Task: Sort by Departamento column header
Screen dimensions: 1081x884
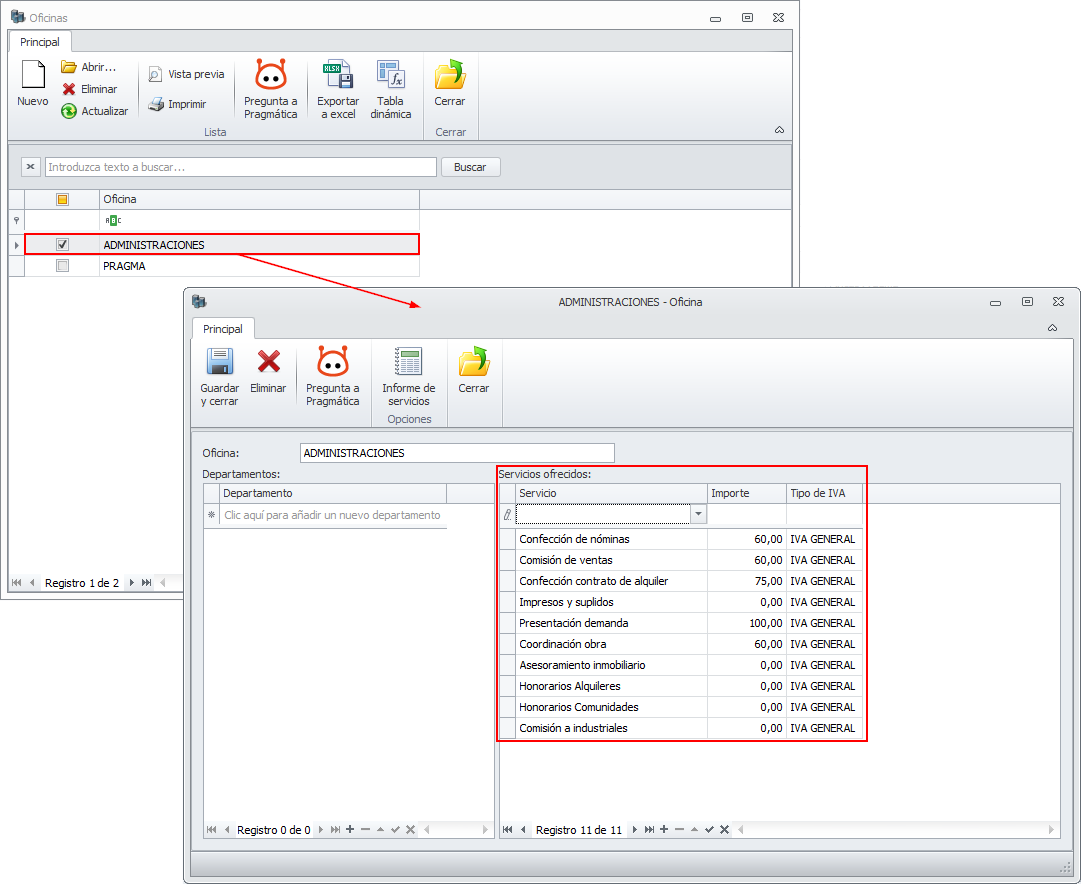Action: click(333, 493)
